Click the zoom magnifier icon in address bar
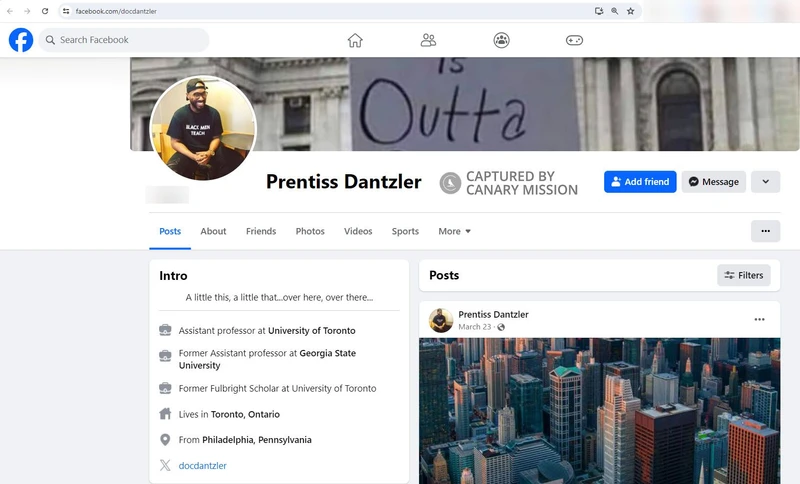This screenshot has width=800, height=484. coord(615,11)
